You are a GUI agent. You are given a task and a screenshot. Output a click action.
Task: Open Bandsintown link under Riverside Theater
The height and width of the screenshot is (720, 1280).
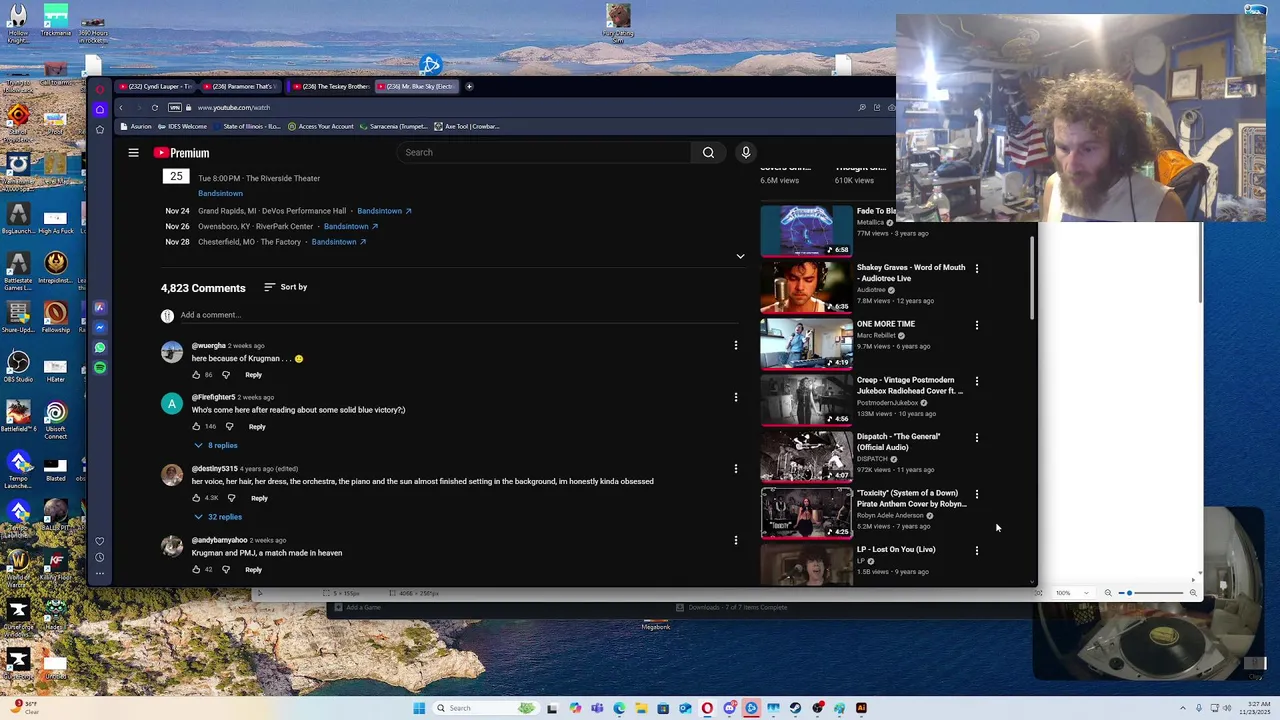pyautogui.click(x=220, y=193)
